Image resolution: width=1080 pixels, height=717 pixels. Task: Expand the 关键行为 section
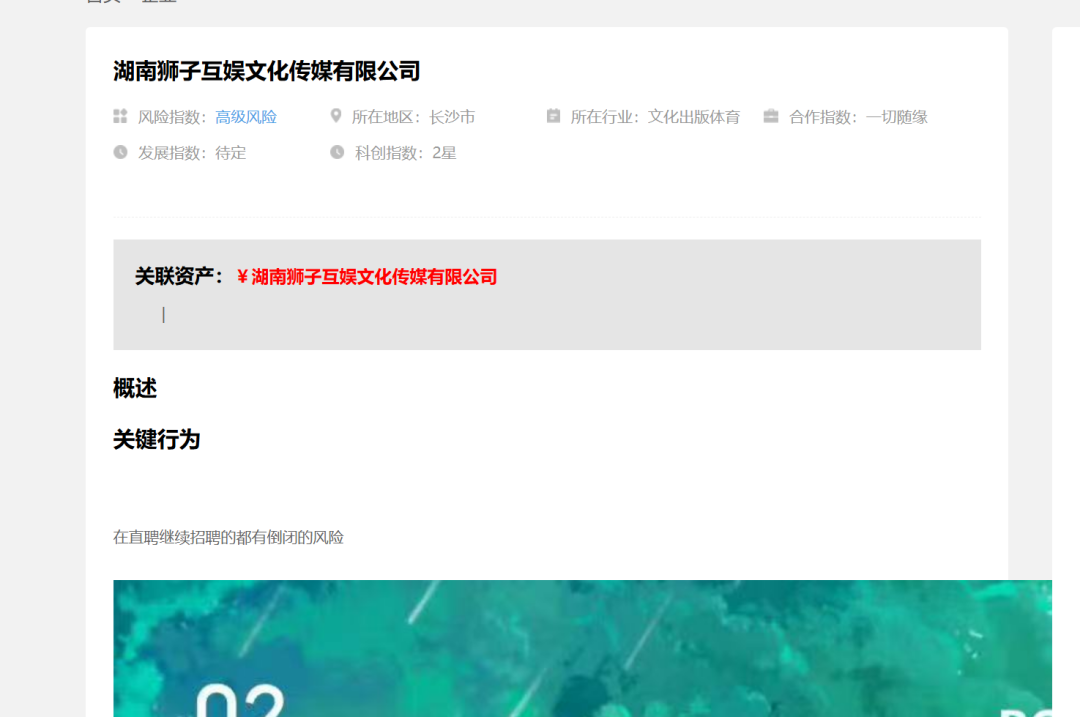(156, 440)
